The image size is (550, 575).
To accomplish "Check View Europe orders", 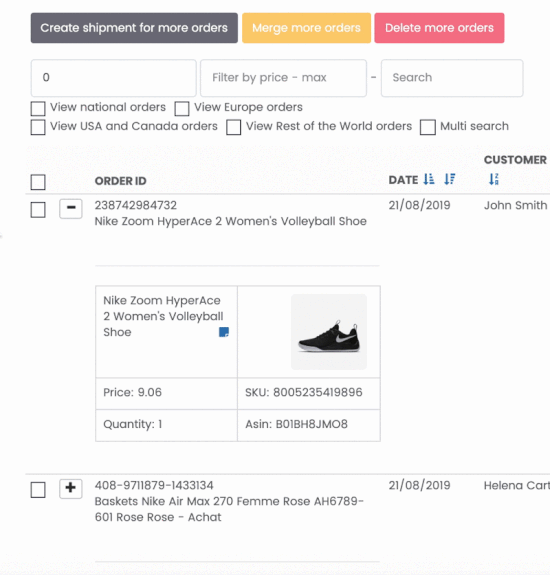I will 182,109.
